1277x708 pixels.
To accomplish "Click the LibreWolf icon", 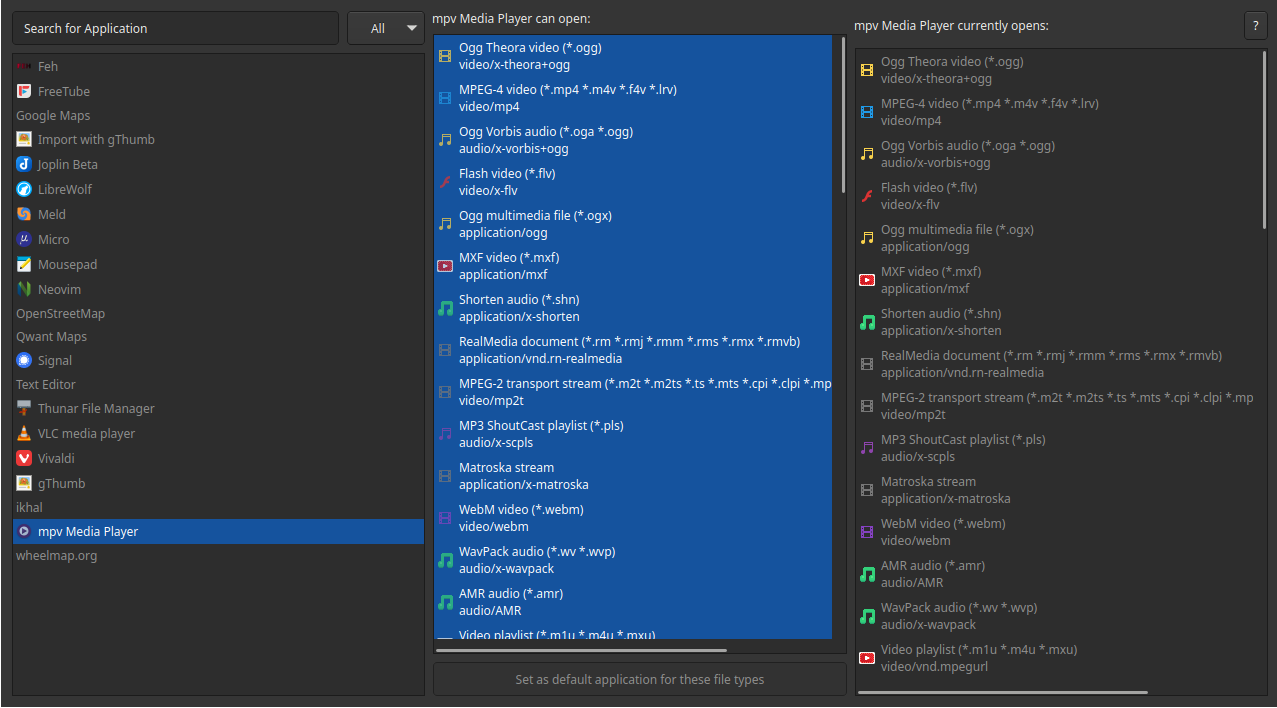I will pos(23,189).
